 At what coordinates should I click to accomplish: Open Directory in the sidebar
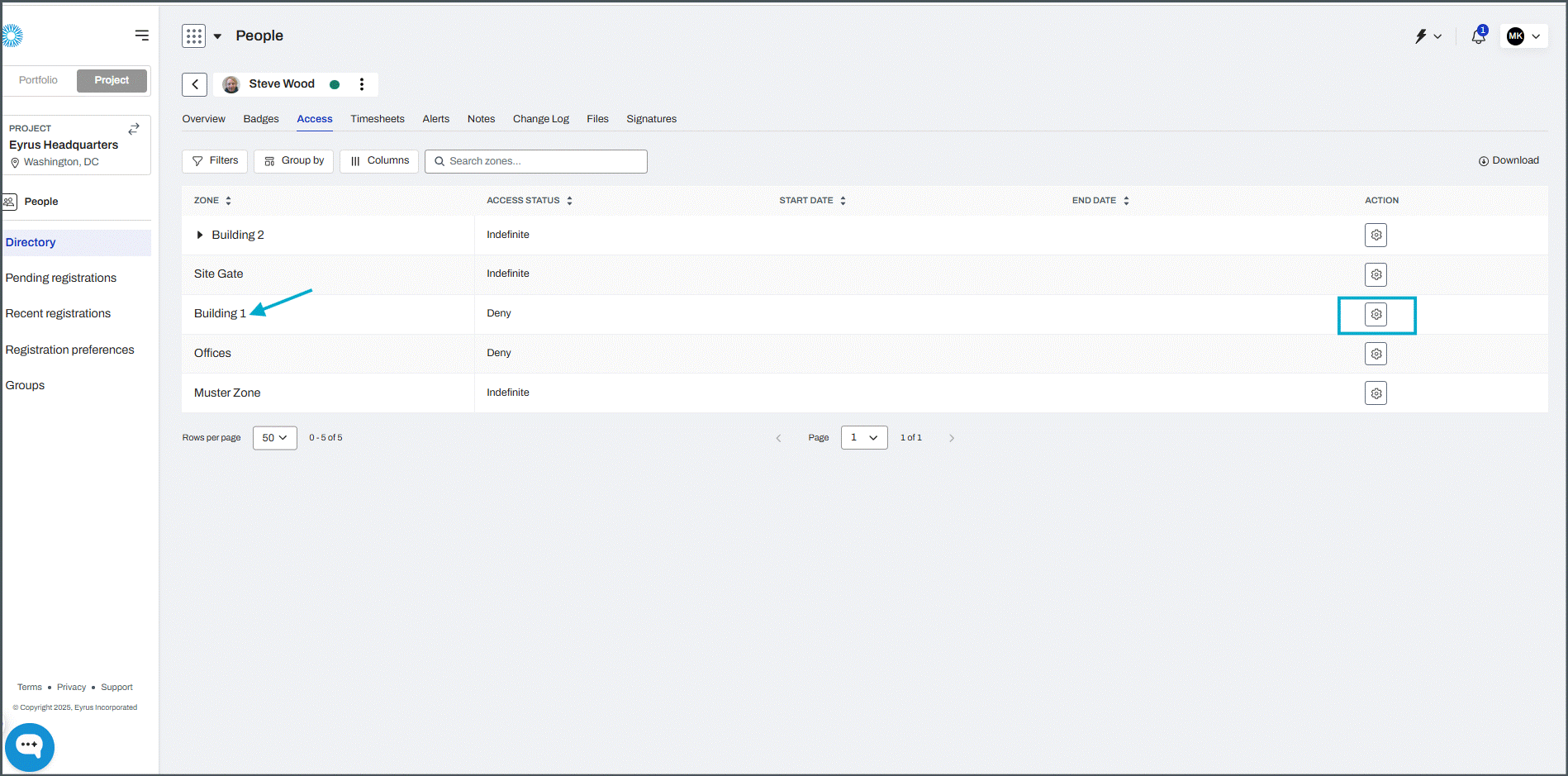click(x=77, y=243)
